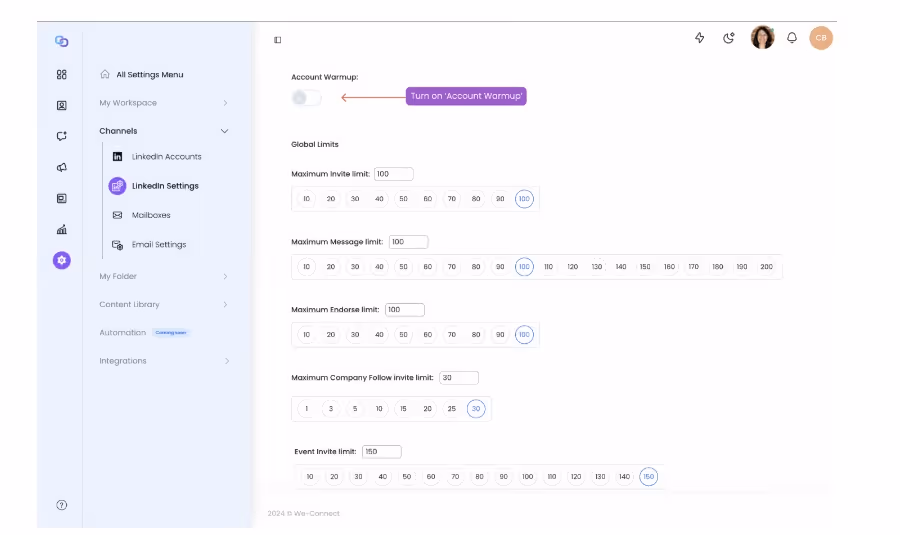900x535 pixels.
Task: Open the Mailboxes page
Action: pyautogui.click(x=151, y=215)
